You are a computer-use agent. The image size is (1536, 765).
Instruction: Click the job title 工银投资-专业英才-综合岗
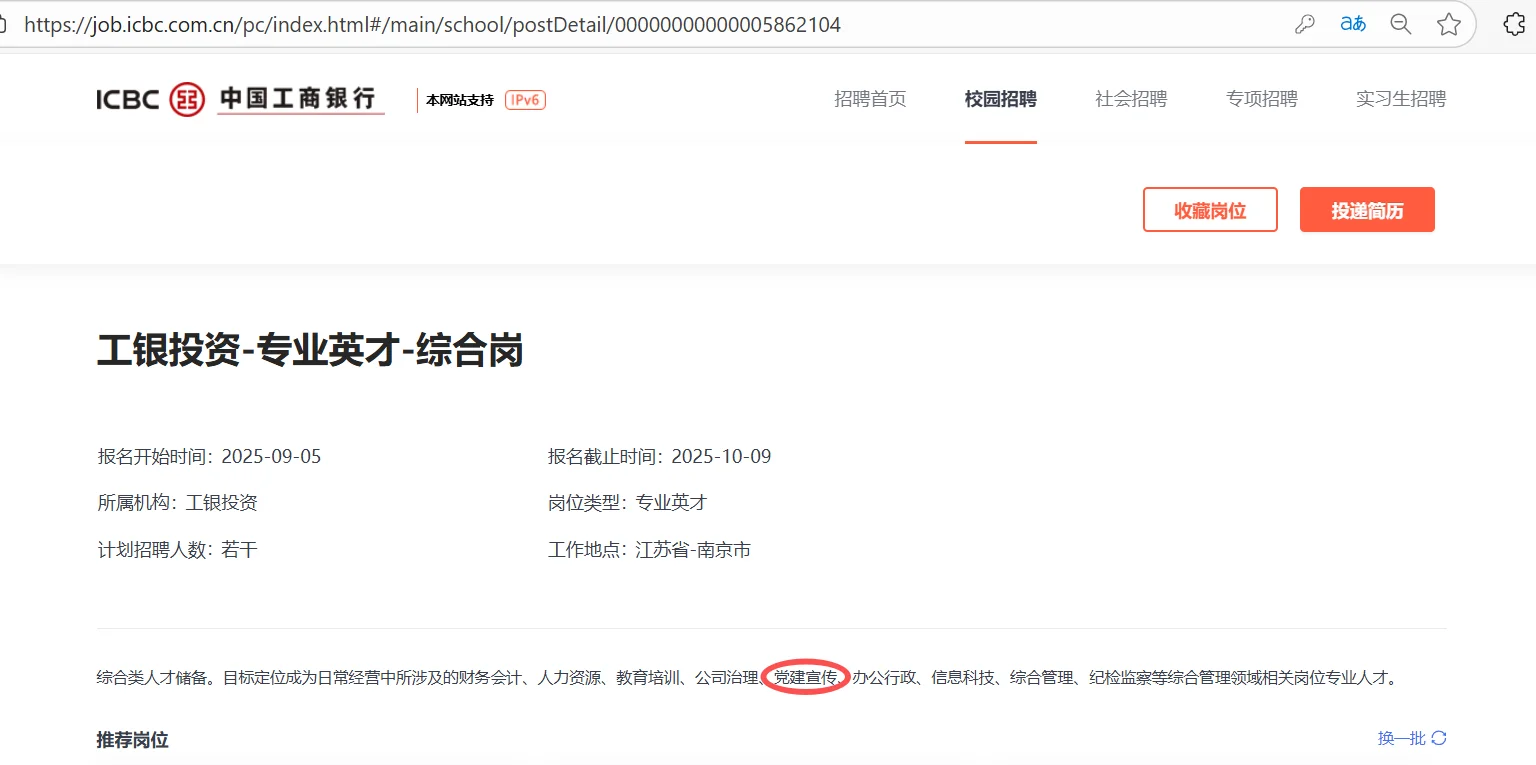tap(310, 351)
